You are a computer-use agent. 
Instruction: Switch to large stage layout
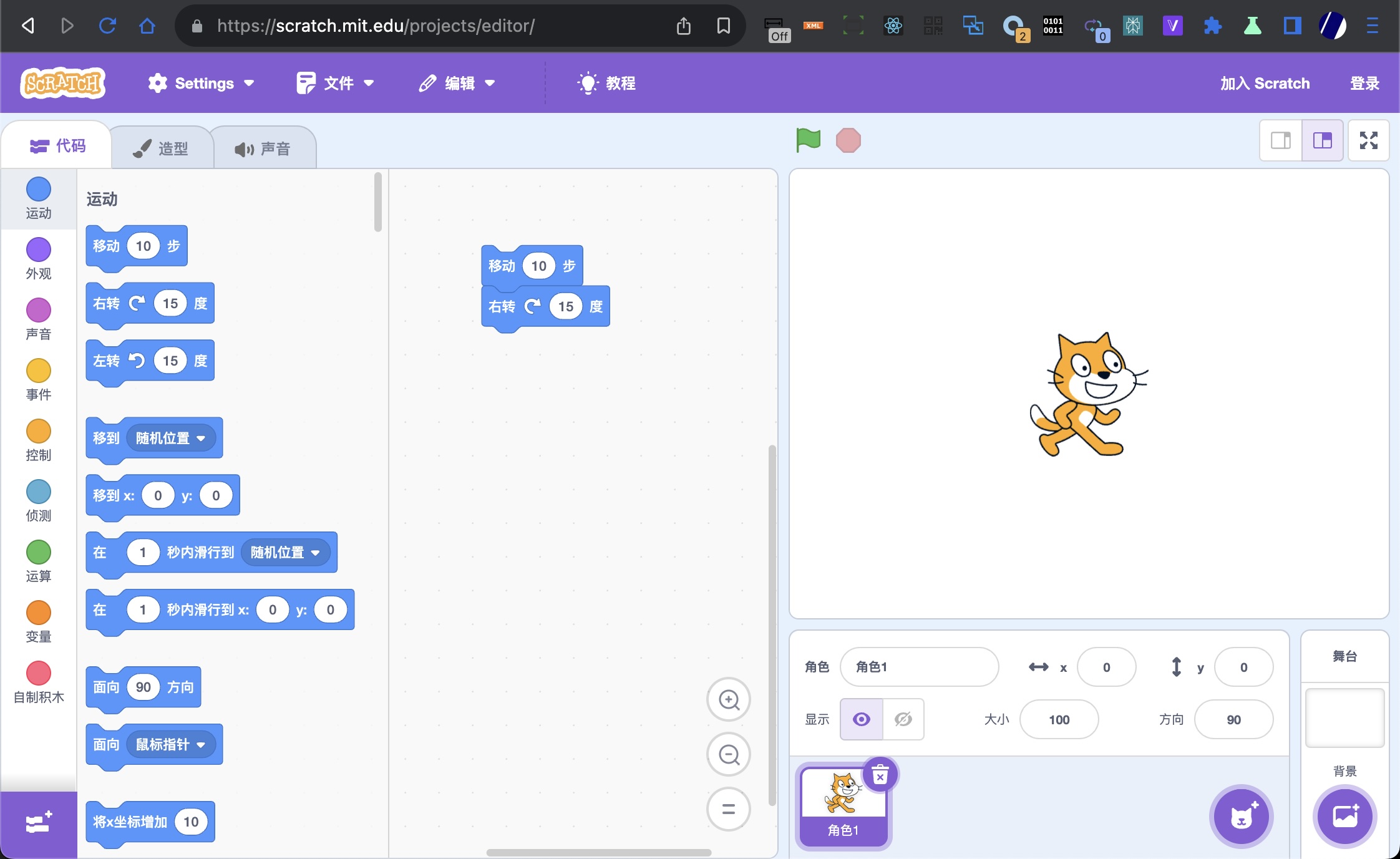pos(1323,140)
